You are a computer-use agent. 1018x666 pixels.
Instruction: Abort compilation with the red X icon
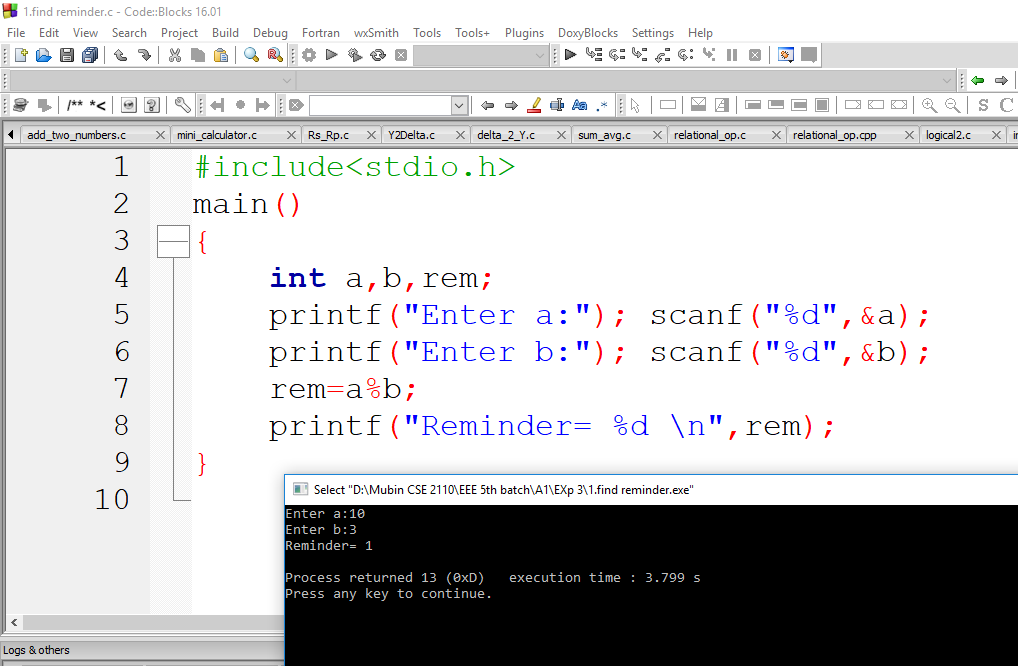tap(402, 55)
